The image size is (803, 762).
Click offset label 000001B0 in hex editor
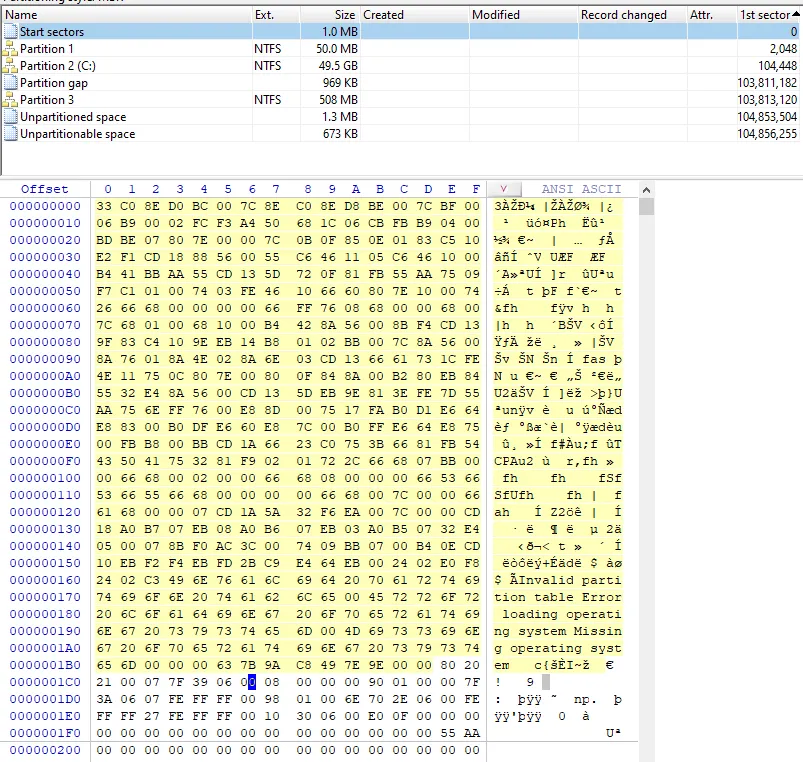click(45, 665)
